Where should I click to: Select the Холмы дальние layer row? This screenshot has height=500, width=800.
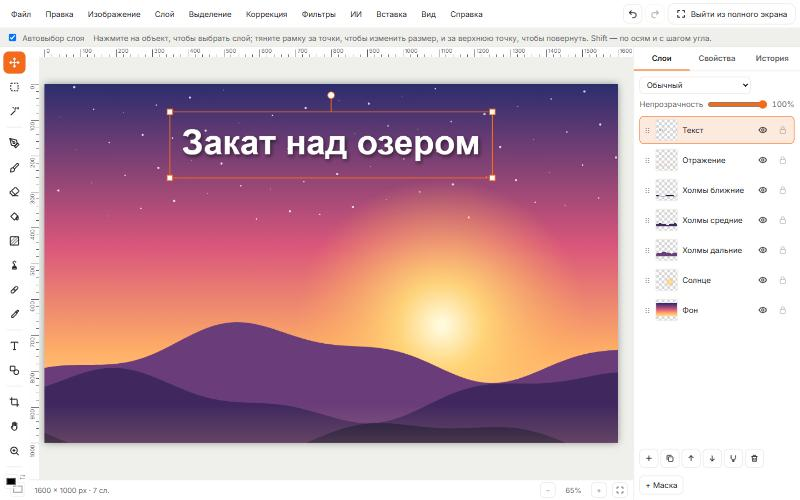pos(716,250)
